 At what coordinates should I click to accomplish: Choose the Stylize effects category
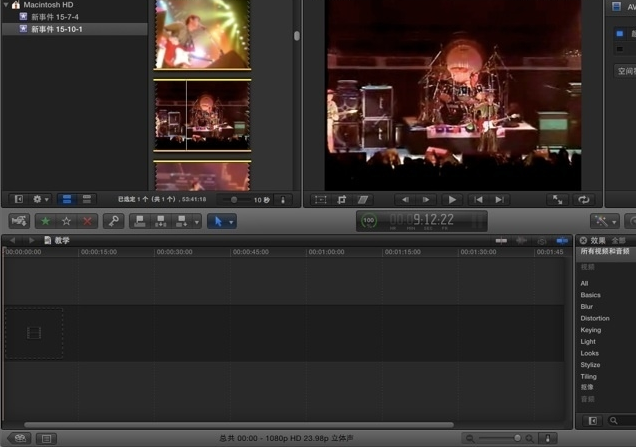[x=590, y=365]
